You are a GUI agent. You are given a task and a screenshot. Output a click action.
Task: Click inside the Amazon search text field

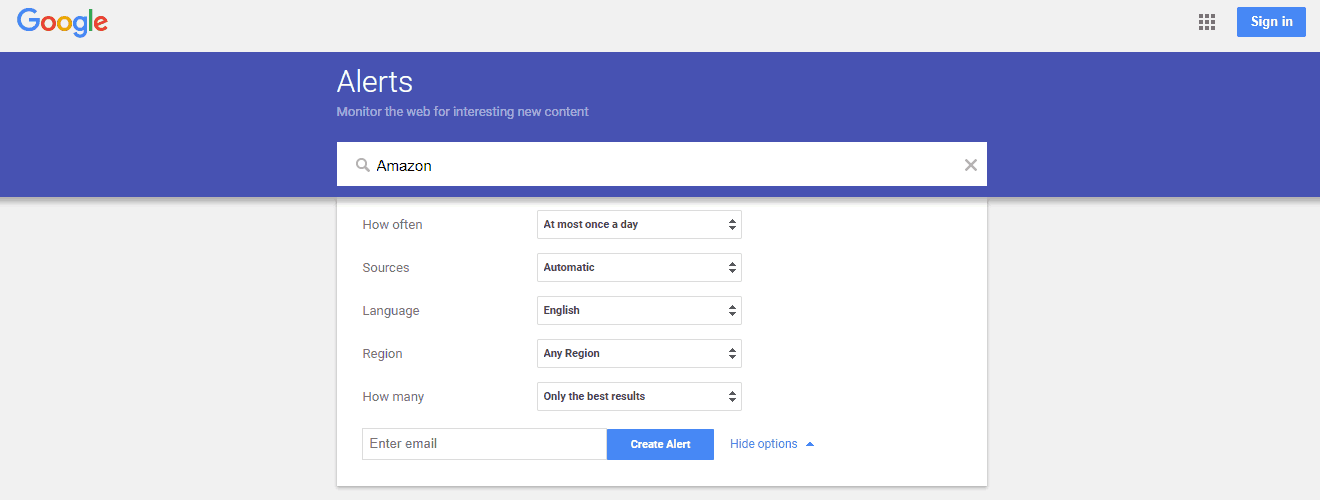click(662, 165)
